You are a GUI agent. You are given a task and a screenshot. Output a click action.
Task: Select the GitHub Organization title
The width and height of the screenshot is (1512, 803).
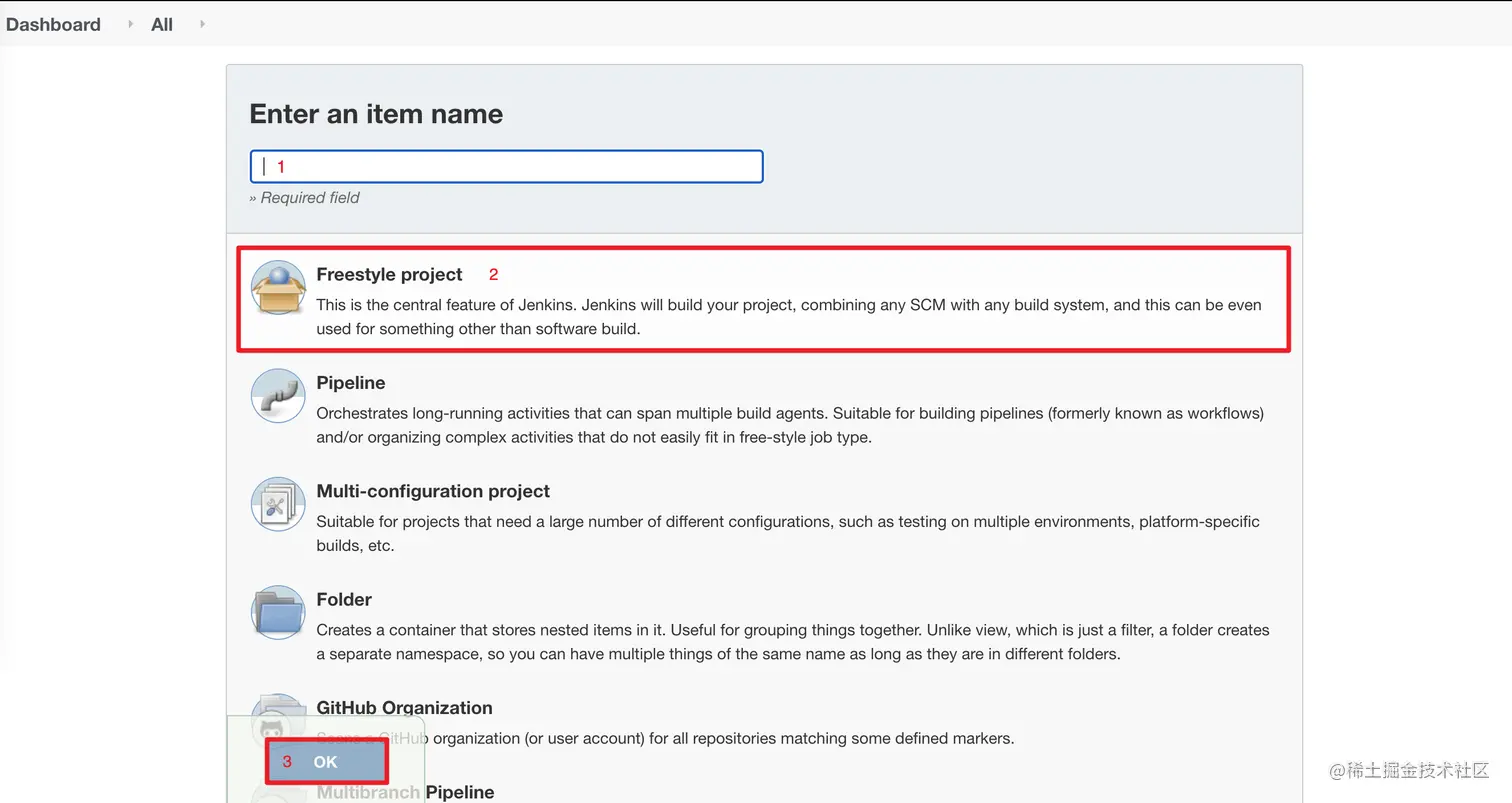tap(404, 707)
